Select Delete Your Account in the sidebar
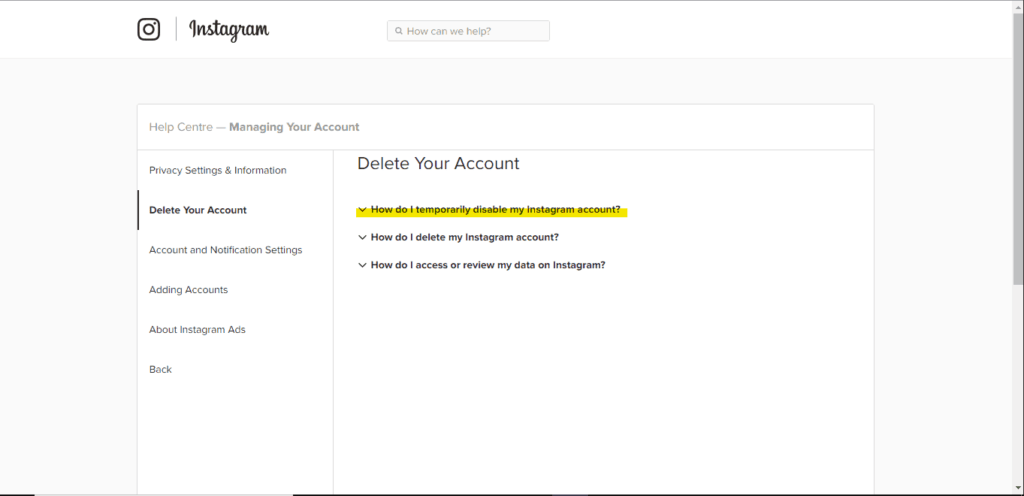 (198, 210)
